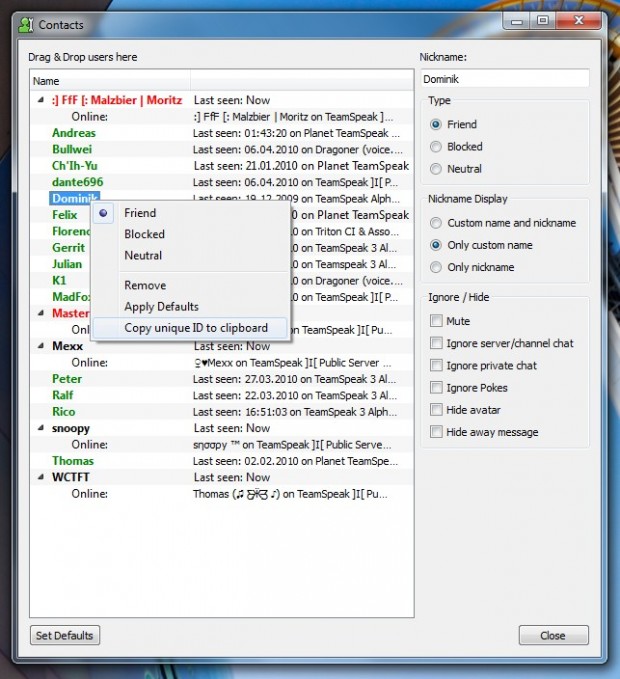Click Bullwei's 'Last seen: 06.04.2010 on Dragoner'
The height and width of the screenshot is (679, 620).
pos(298,149)
